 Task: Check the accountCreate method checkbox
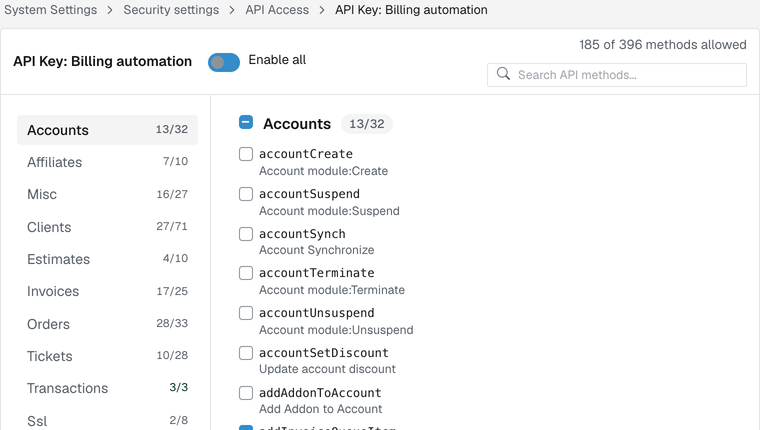tap(246, 154)
